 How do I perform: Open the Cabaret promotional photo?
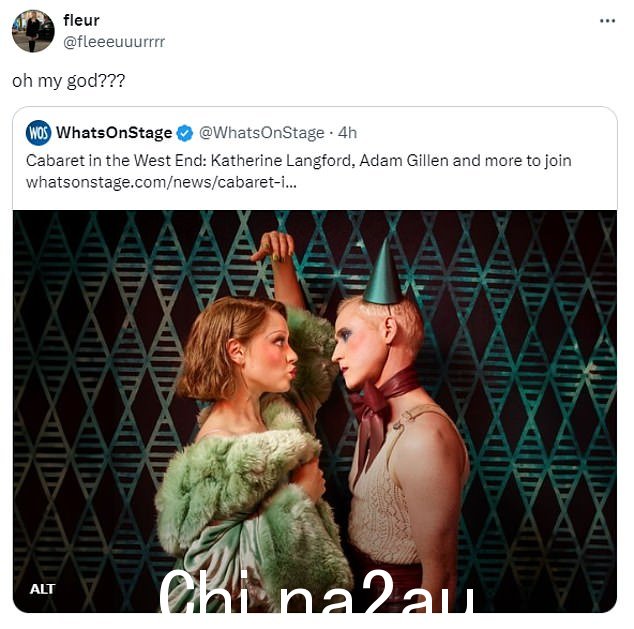click(x=315, y=411)
